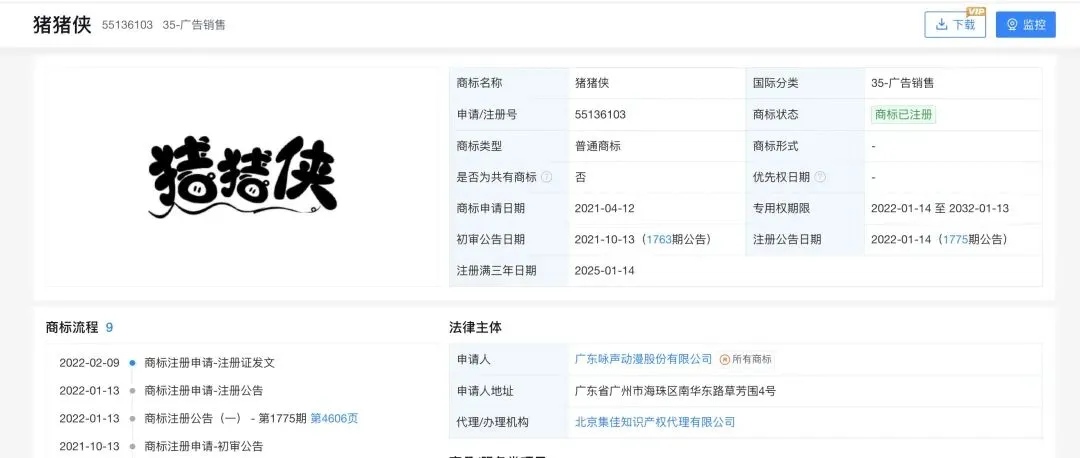Click the 猪猪侠 page title at top
Viewport: 1080px width, 458px height.
[62, 25]
